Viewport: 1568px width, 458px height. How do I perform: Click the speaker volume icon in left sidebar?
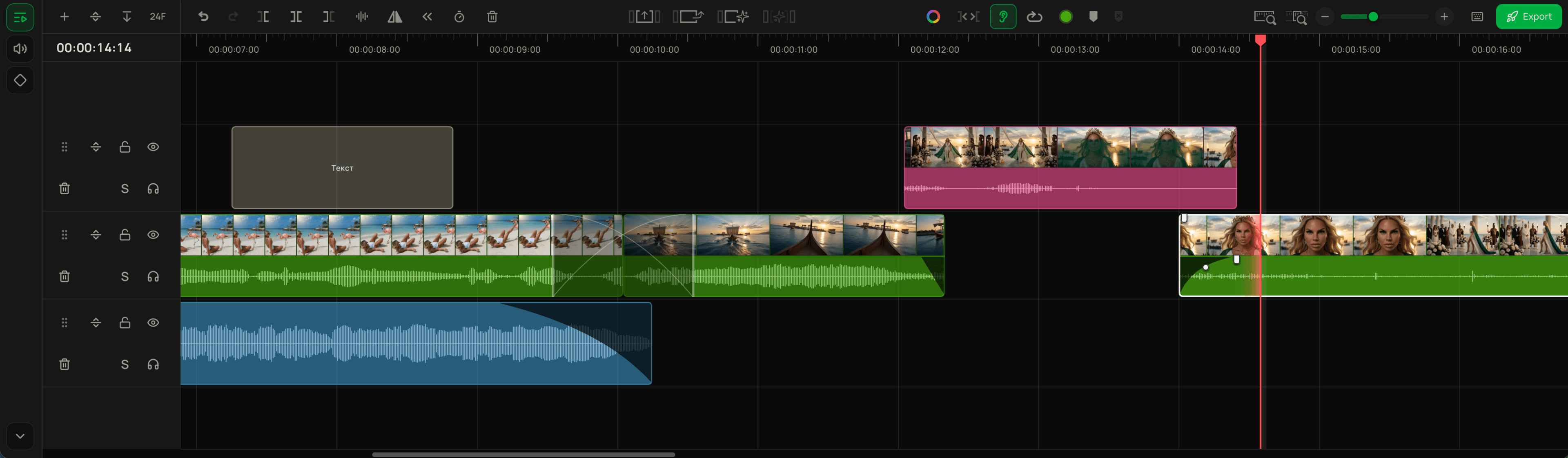coord(20,49)
